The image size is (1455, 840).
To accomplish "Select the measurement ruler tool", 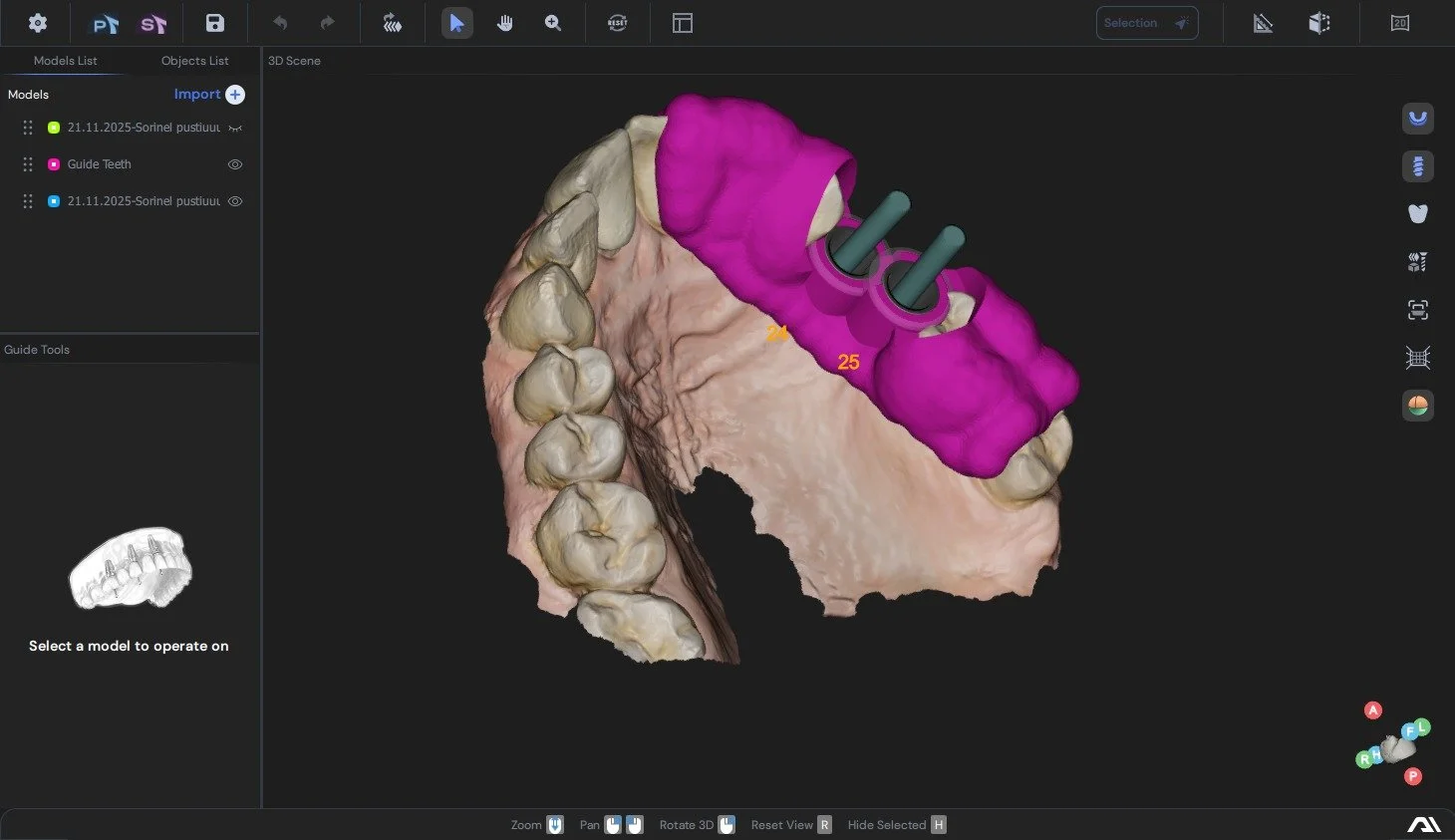I will click(x=1263, y=22).
